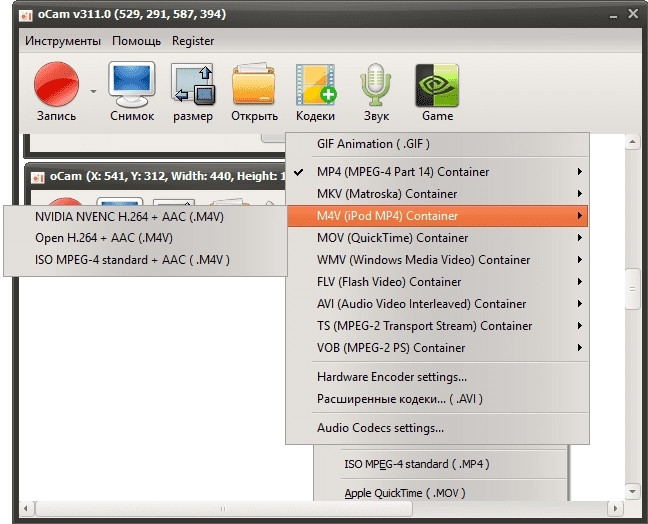Close the oCam window
This screenshot has width=648, height=524.
633,14
